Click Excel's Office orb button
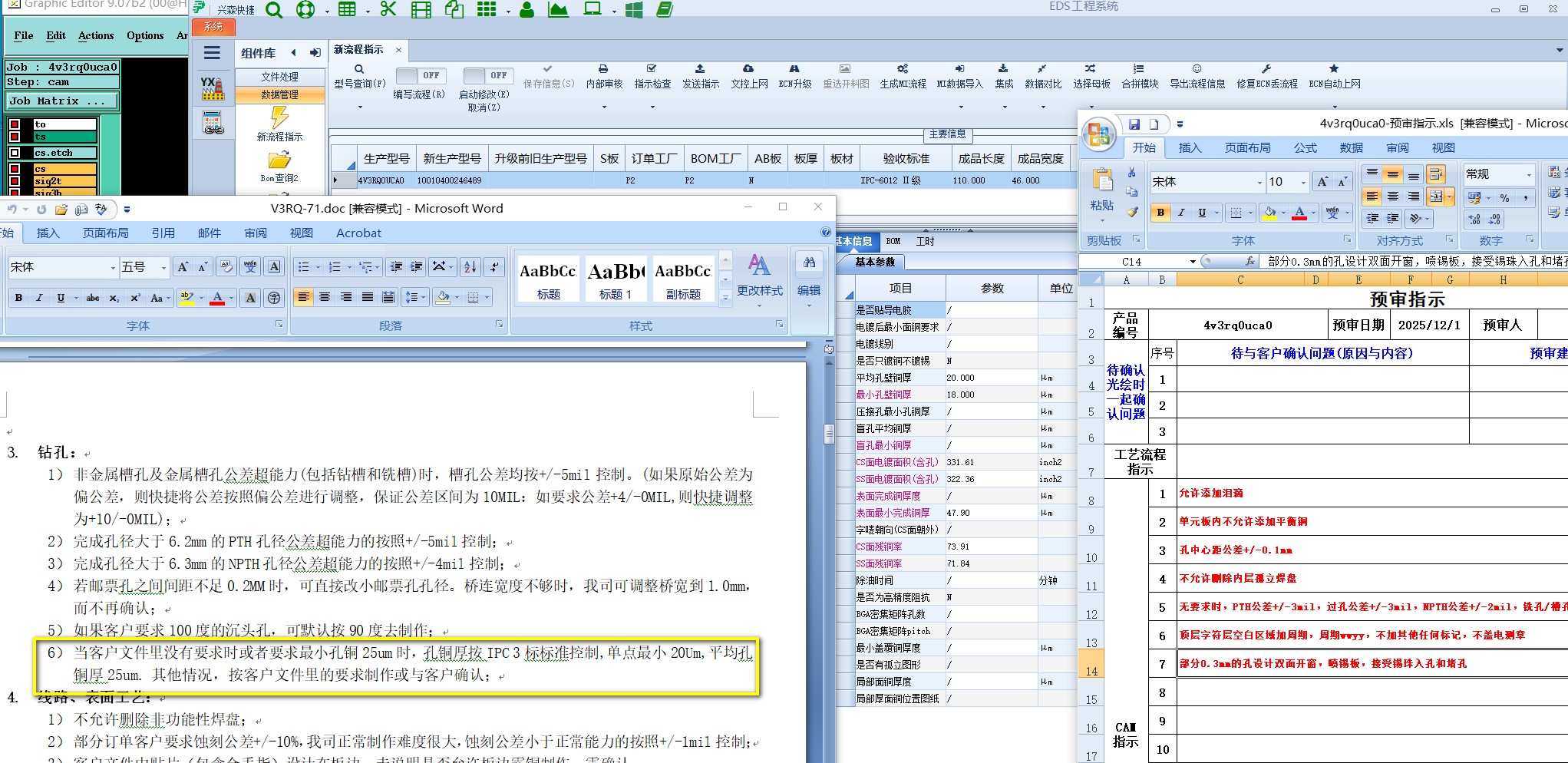This screenshot has width=1568, height=763. (x=1099, y=135)
